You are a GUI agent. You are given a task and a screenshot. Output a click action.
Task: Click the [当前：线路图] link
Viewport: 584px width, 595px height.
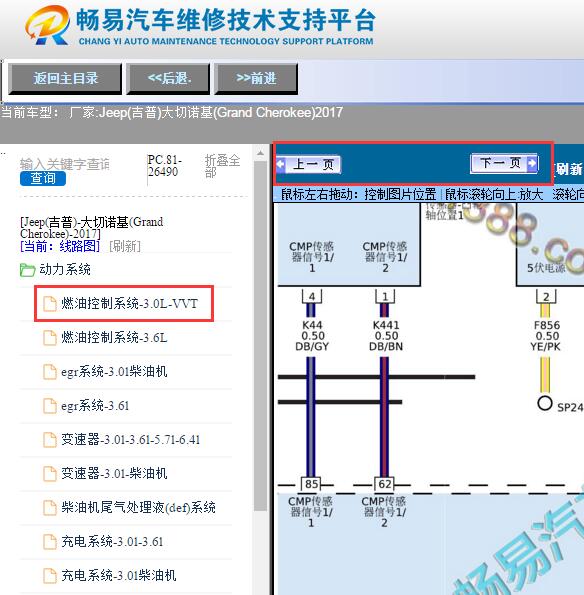60,246
